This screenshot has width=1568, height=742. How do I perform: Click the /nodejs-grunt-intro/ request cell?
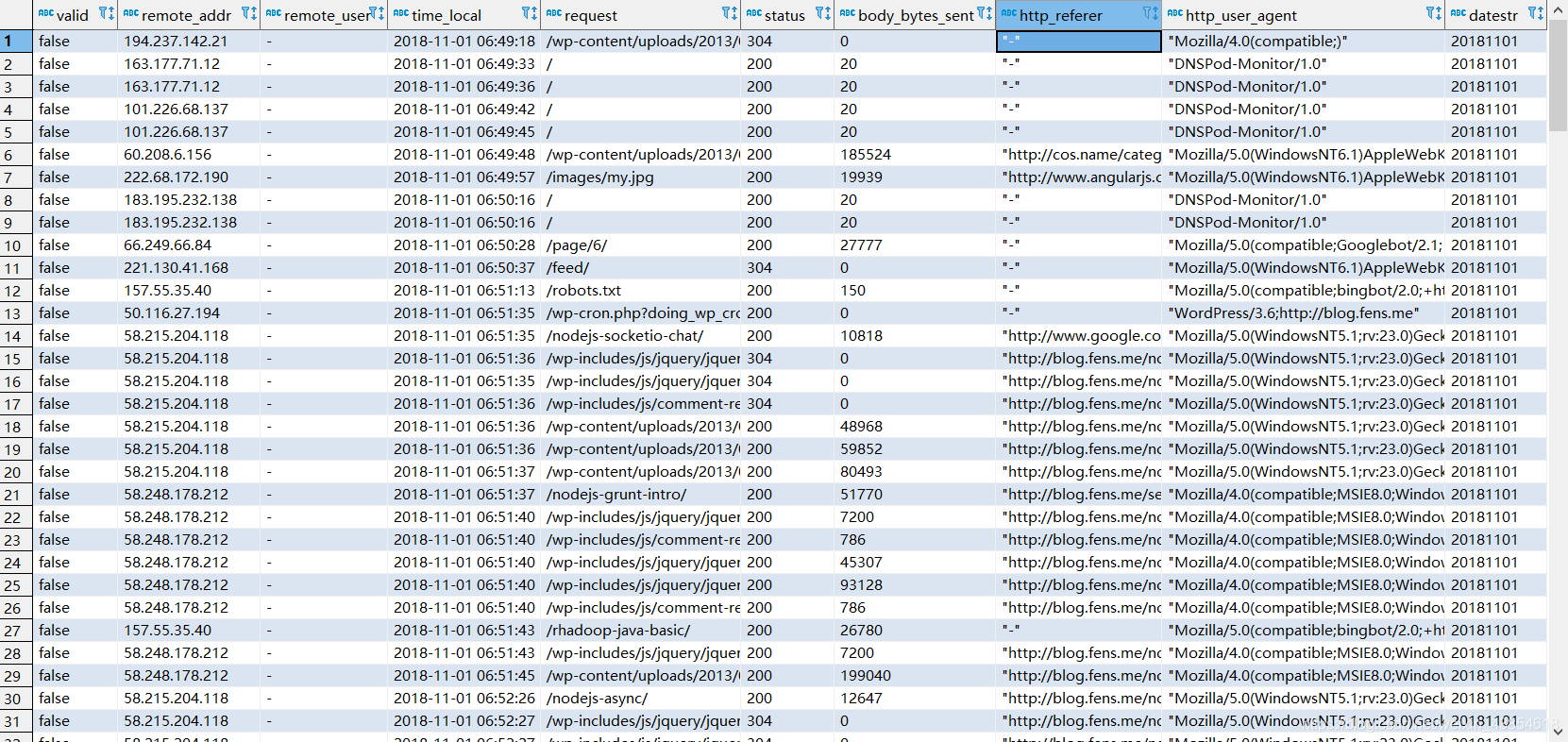tap(641, 495)
